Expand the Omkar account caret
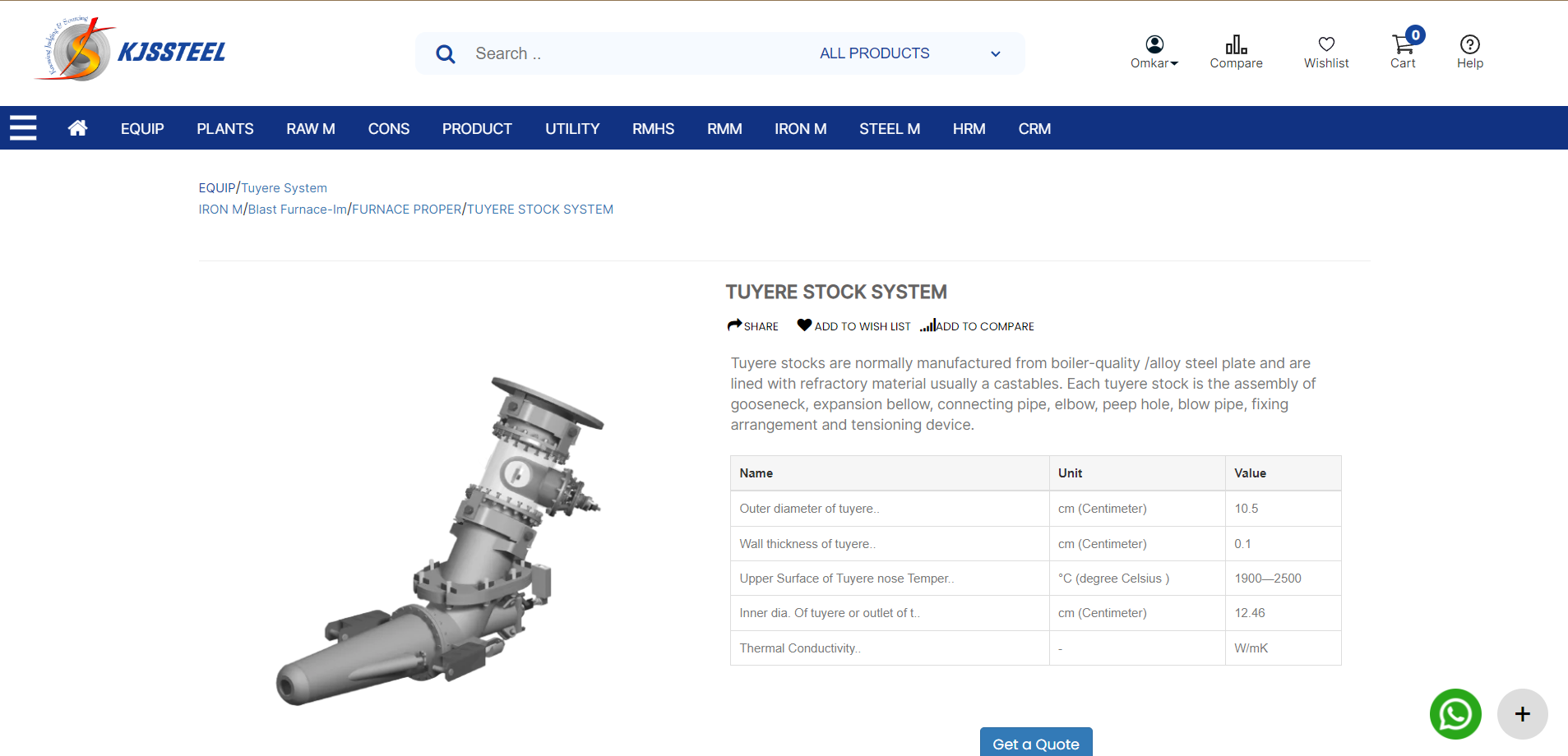The image size is (1568, 756). coord(1174,63)
